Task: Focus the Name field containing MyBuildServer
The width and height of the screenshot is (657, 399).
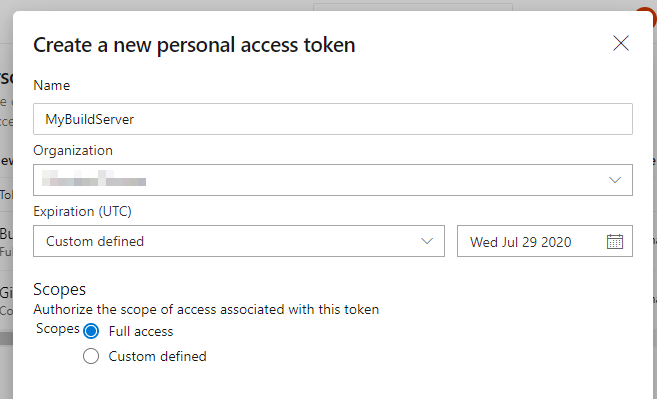Action: coord(333,119)
